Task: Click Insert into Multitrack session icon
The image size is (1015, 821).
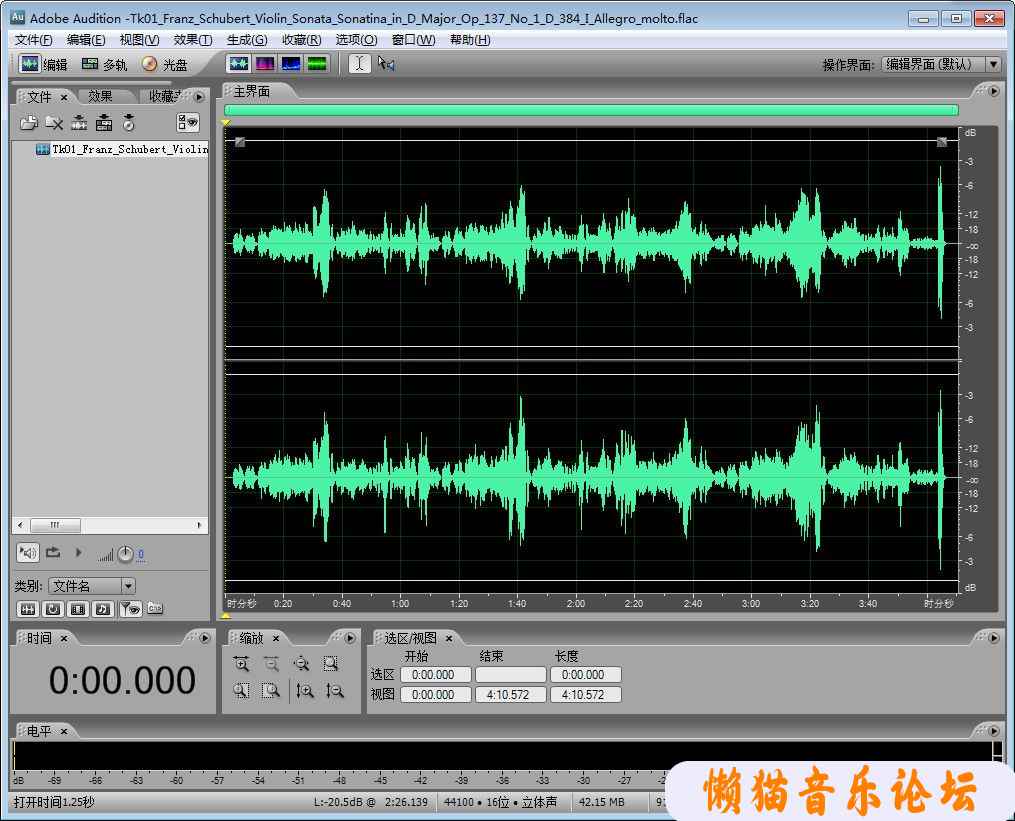Action: [104, 122]
